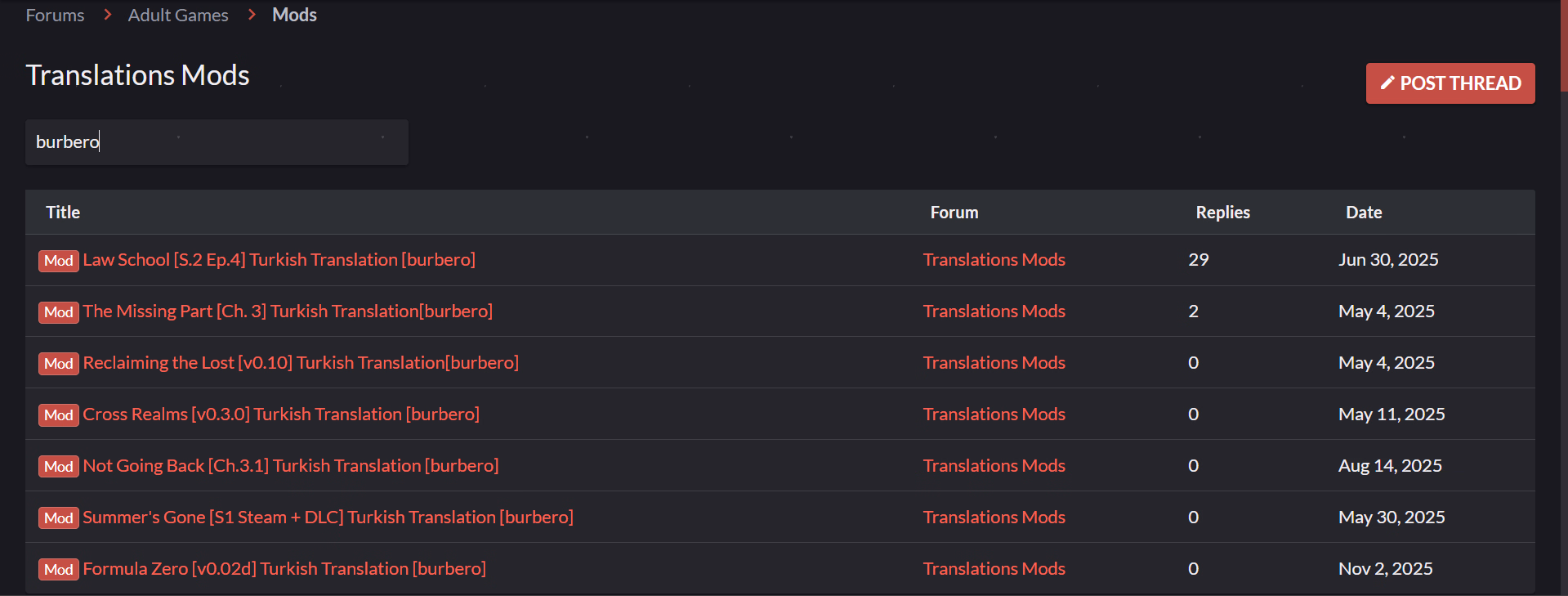
Task: Open the Forums breadcrumb link
Action: point(55,16)
